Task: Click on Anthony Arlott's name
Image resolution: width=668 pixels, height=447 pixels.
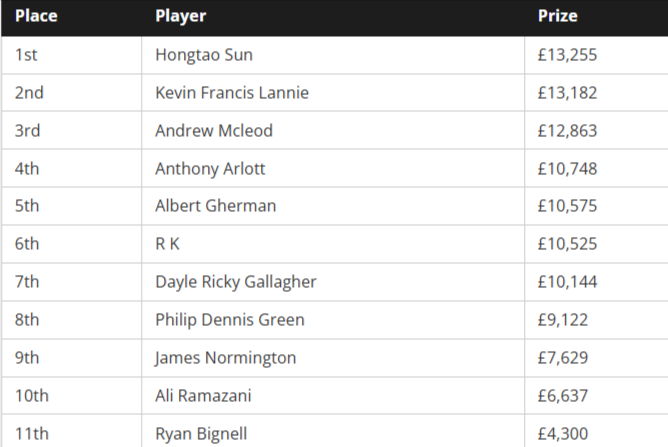Action: coord(210,169)
